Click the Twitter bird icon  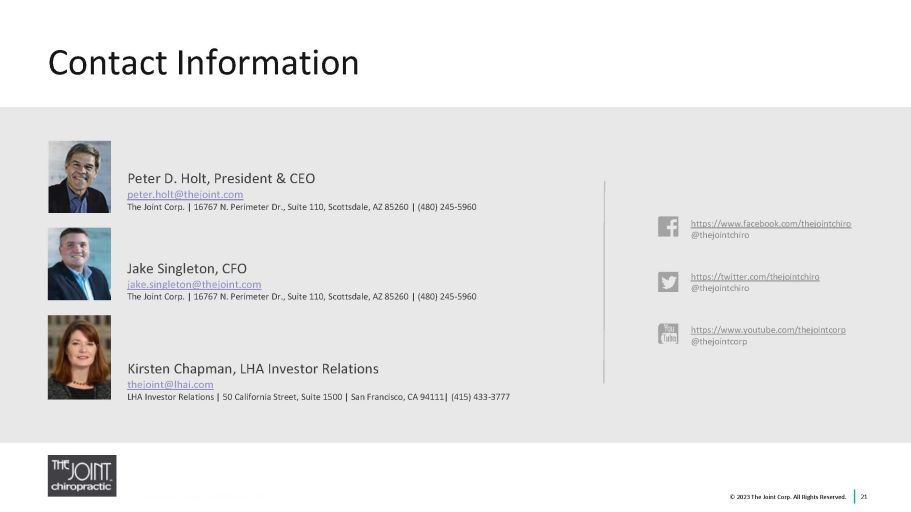[x=668, y=281]
